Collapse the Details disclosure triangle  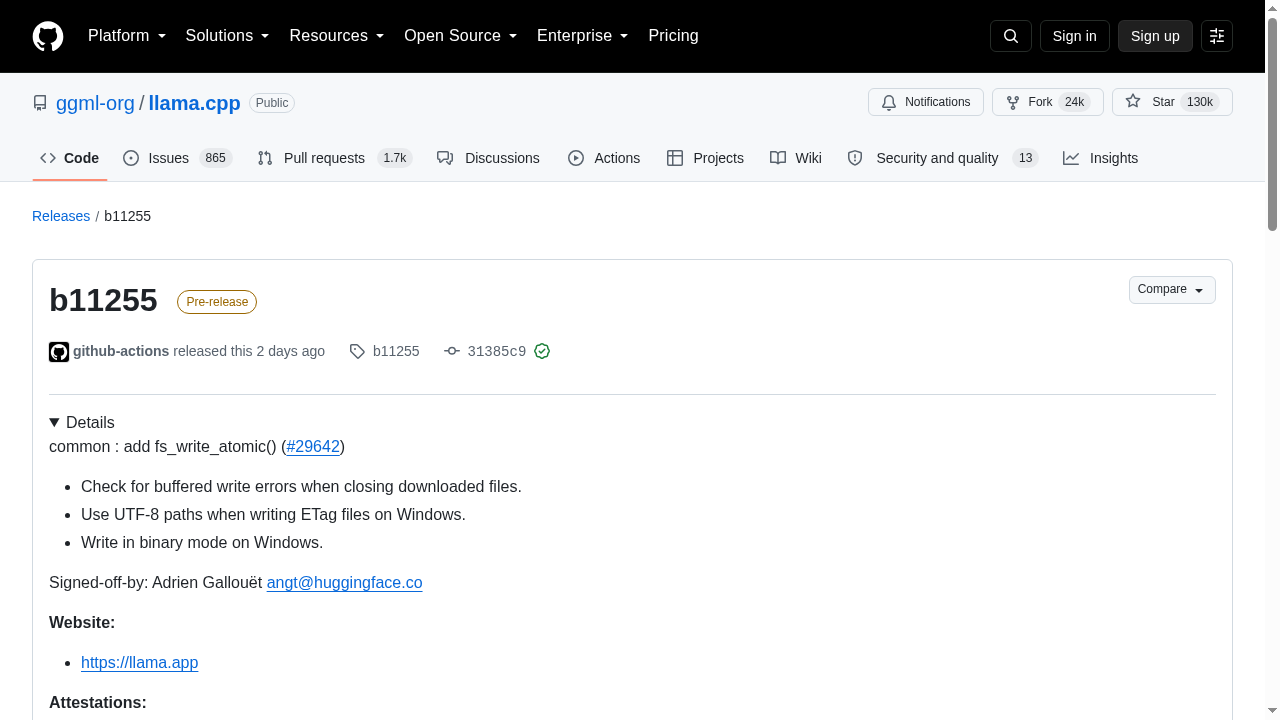point(55,423)
